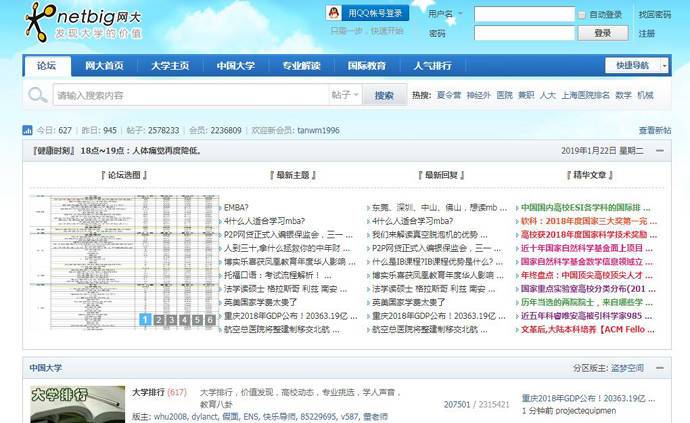Expand the 帖子 search type dropdown

[346, 95]
